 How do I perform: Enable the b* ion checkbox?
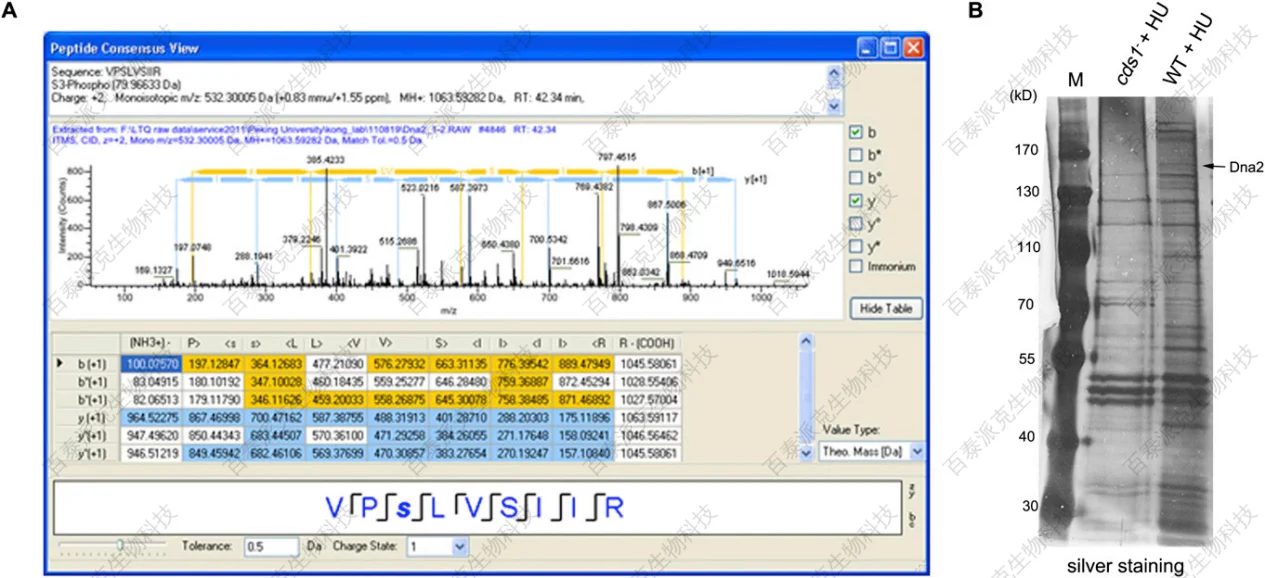tap(854, 156)
